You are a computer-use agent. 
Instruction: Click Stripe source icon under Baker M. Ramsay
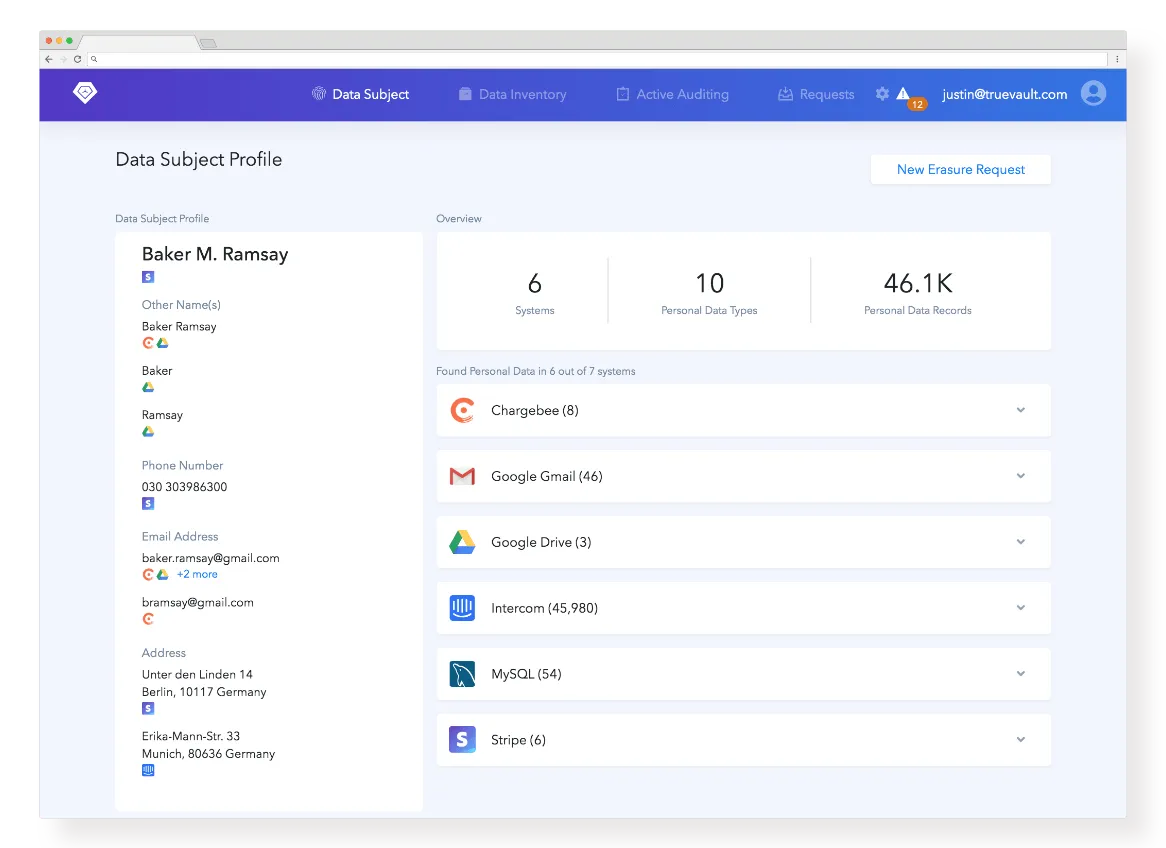pyautogui.click(x=148, y=277)
